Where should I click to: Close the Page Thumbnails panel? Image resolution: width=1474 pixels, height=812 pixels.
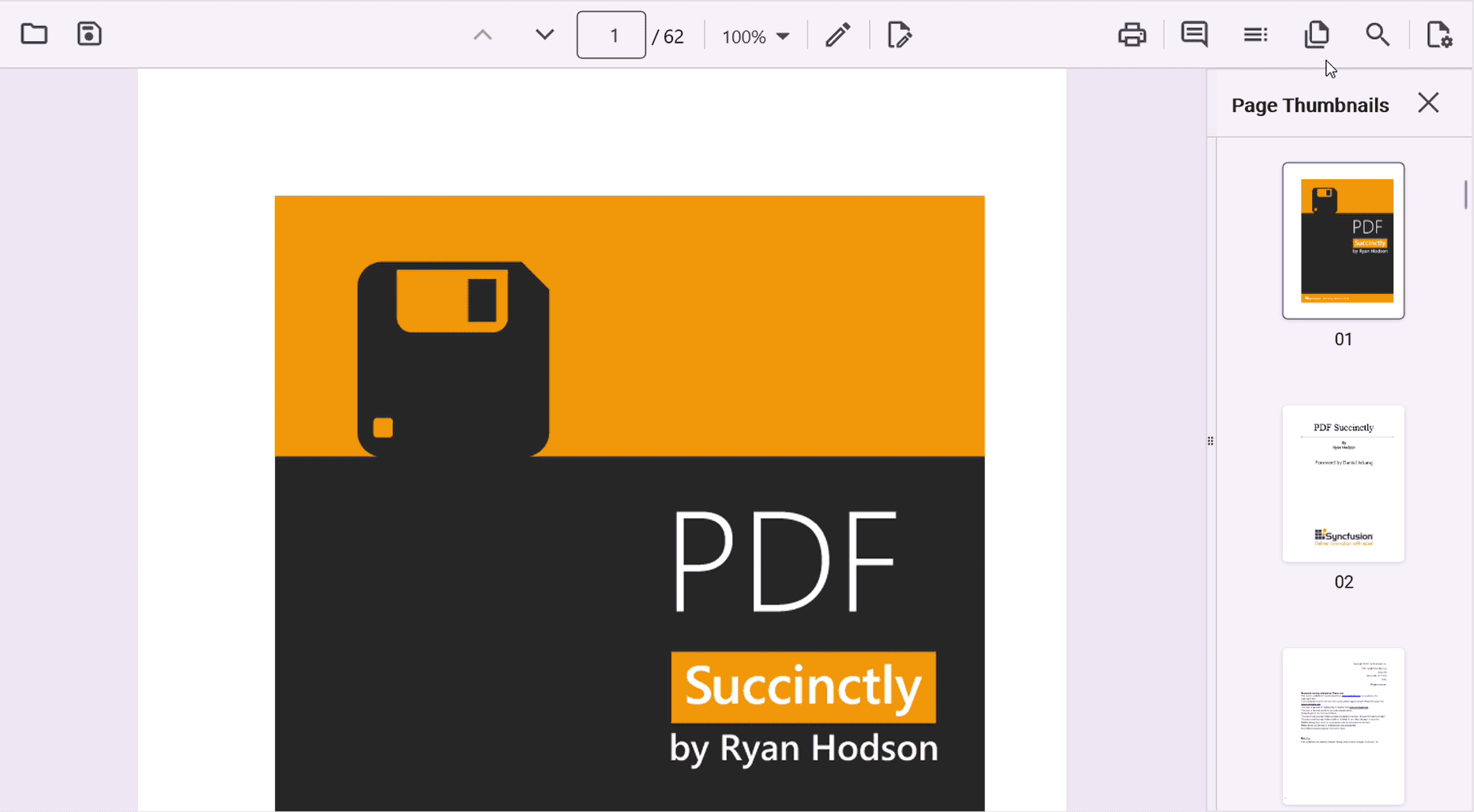1428,103
